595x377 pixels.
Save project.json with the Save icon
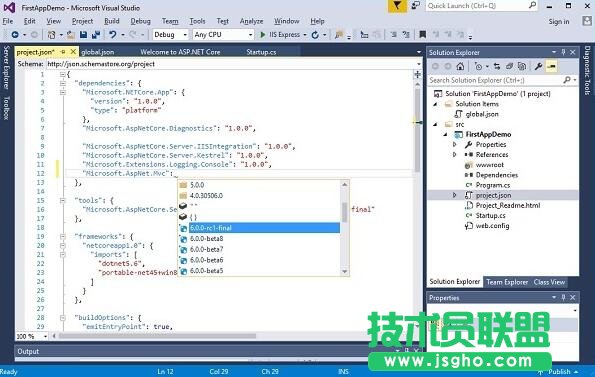tap(83, 35)
